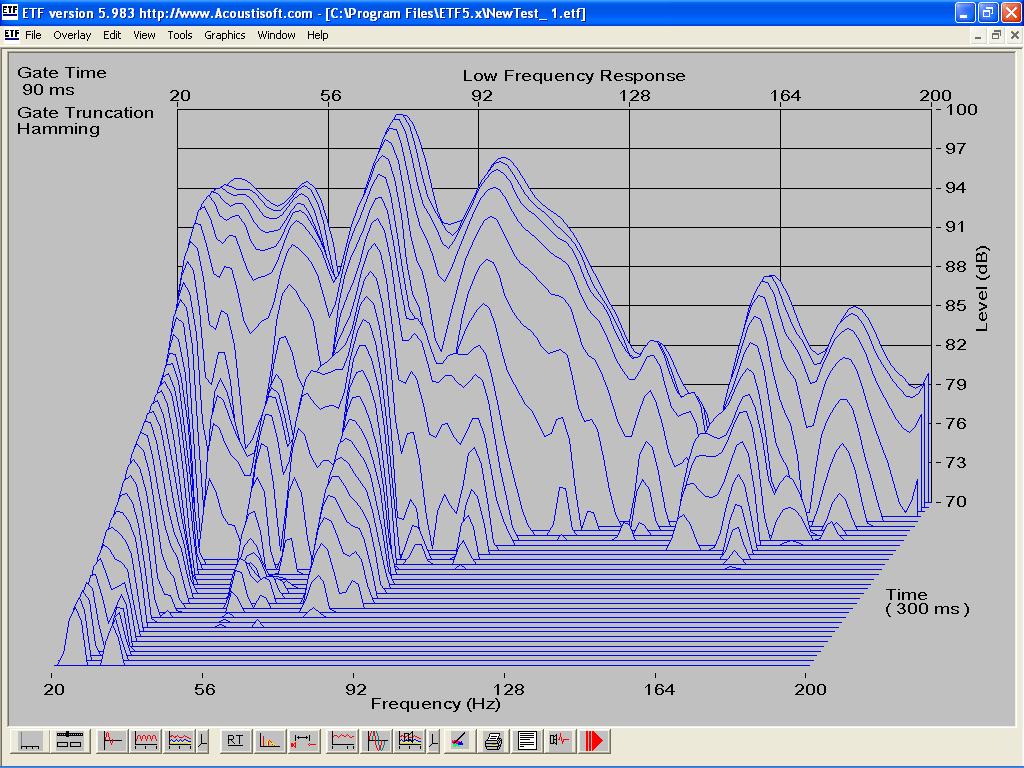Open the Tools menu
This screenshot has width=1024, height=768.
point(180,35)
